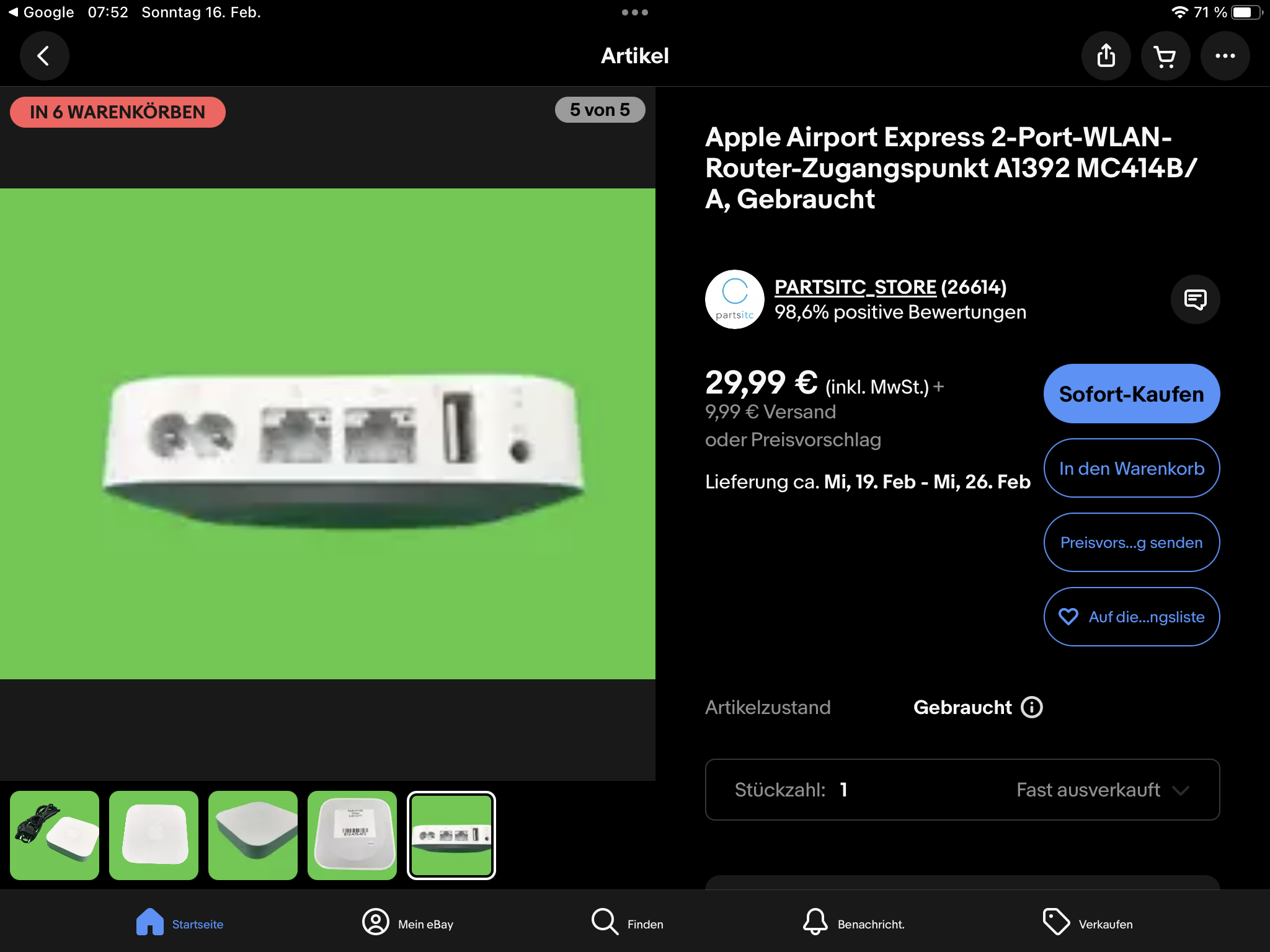Switch to the Benachricht. tab

click(x=854, y=922)
